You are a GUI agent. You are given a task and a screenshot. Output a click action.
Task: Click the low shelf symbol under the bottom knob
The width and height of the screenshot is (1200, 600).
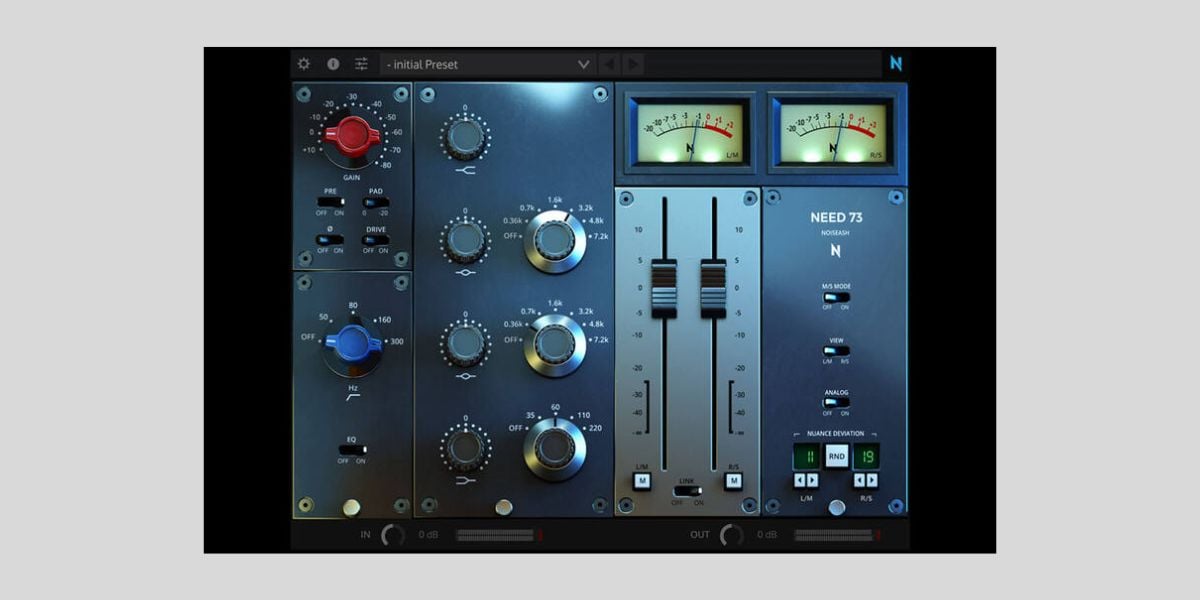click(464, 481)
